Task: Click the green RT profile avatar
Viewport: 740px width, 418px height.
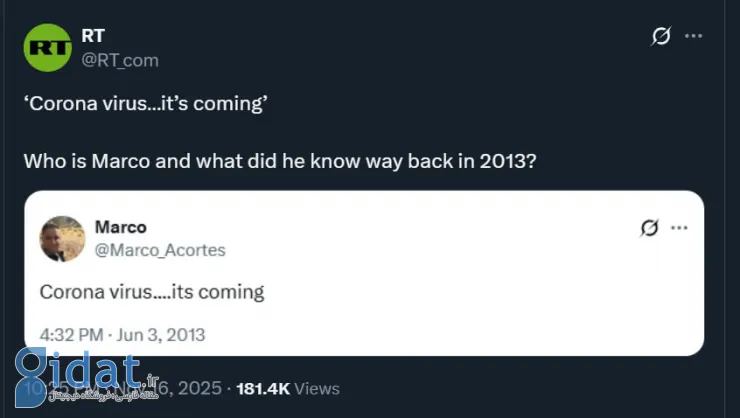Action: tap(47, 47)
